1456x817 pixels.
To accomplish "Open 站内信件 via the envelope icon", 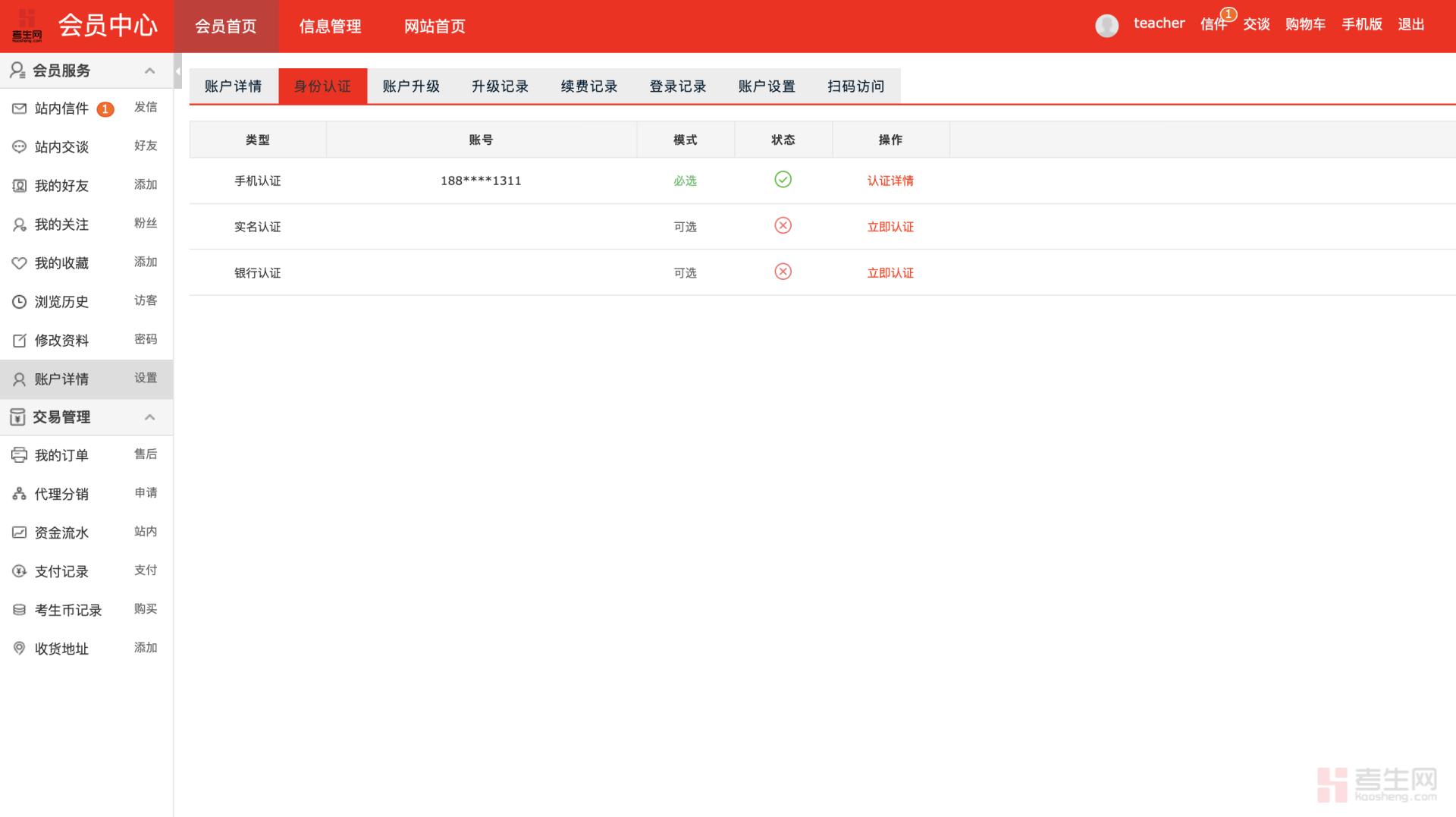I will [x=19, y=108].
